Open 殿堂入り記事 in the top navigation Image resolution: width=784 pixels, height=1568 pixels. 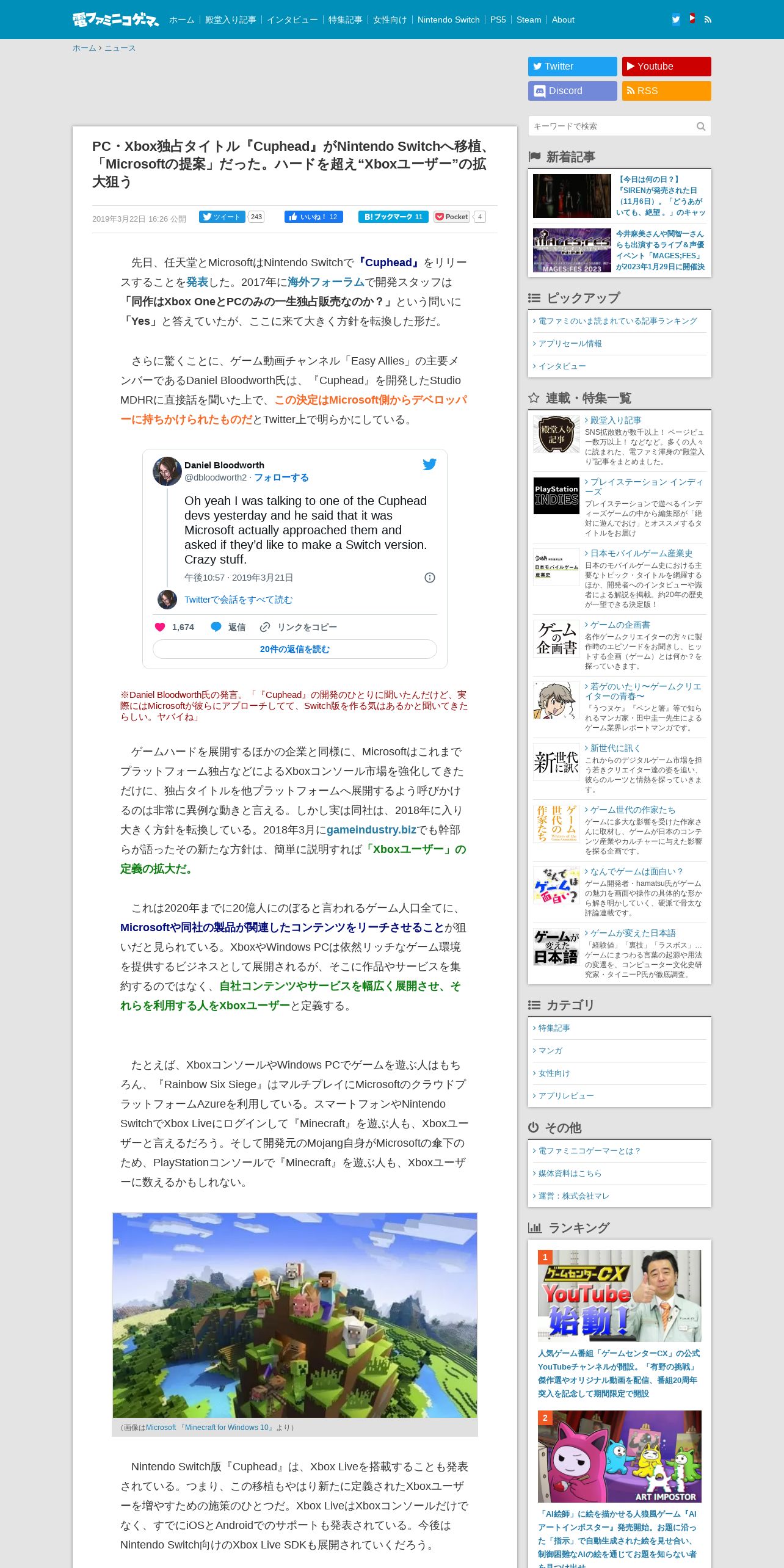coord(231,20)
